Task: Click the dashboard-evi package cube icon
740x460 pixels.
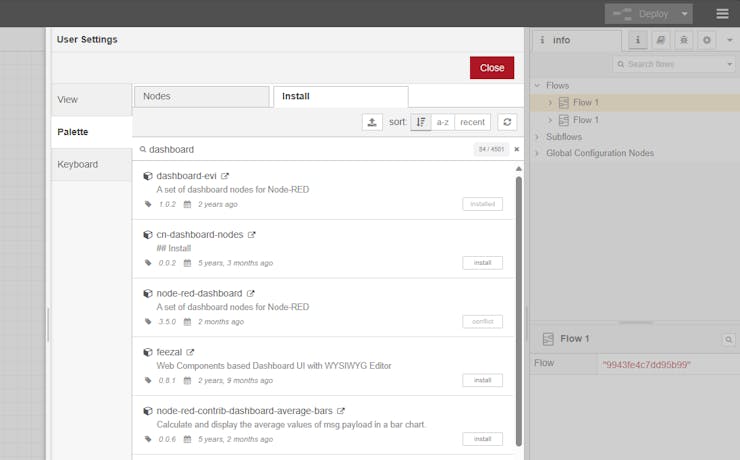Action: click(x=148, y=176)
